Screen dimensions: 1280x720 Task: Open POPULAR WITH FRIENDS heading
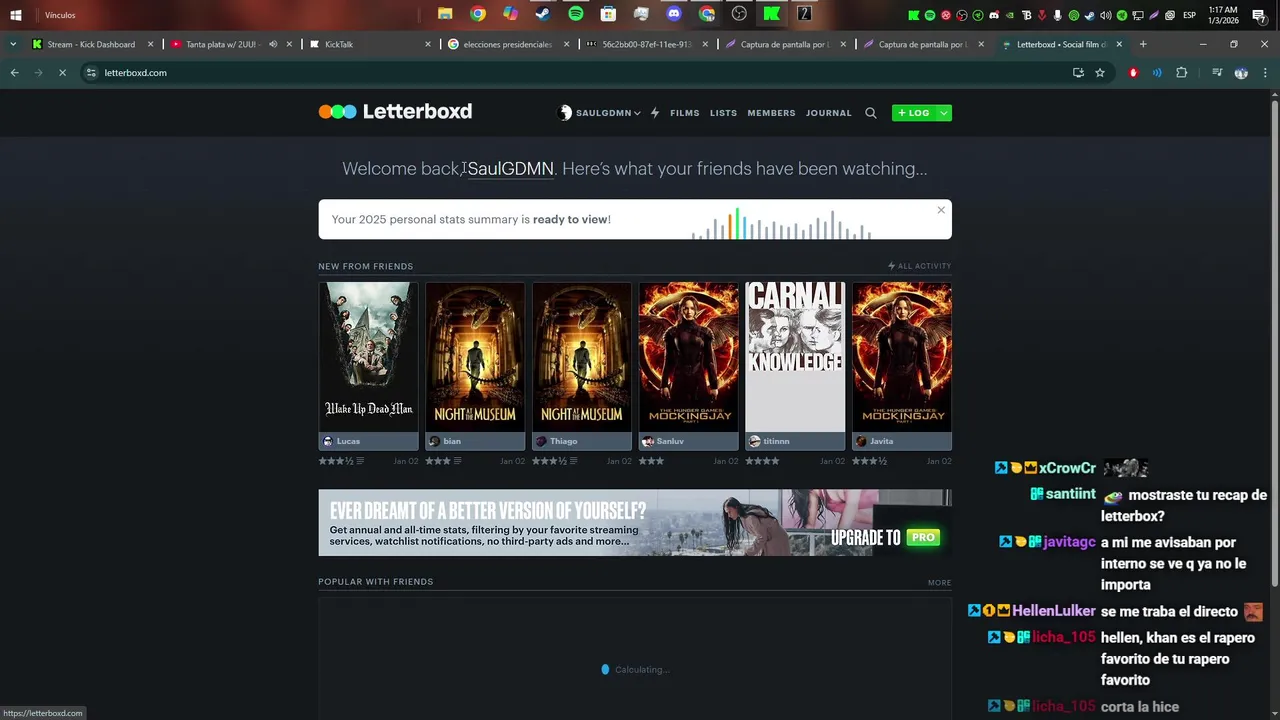pos(375,582)
